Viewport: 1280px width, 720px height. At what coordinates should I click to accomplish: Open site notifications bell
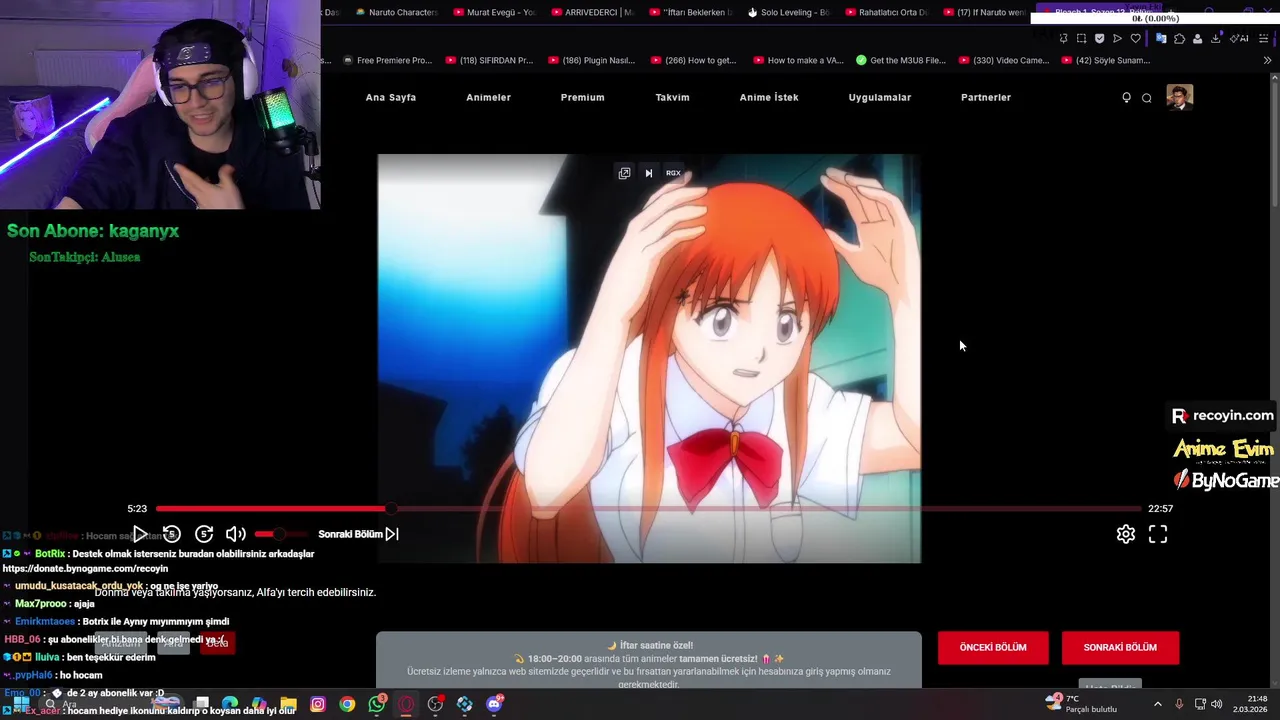[1127, 98]
